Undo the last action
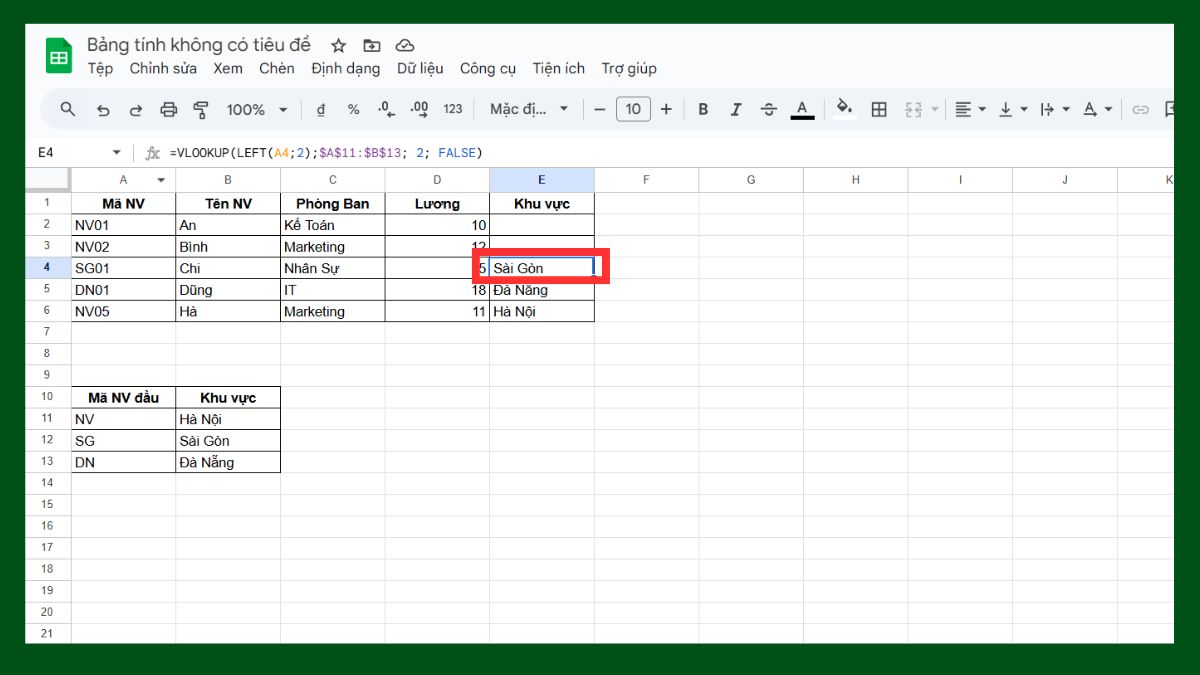Viewport: 1200px width, 675px height. tap(102, 109)
